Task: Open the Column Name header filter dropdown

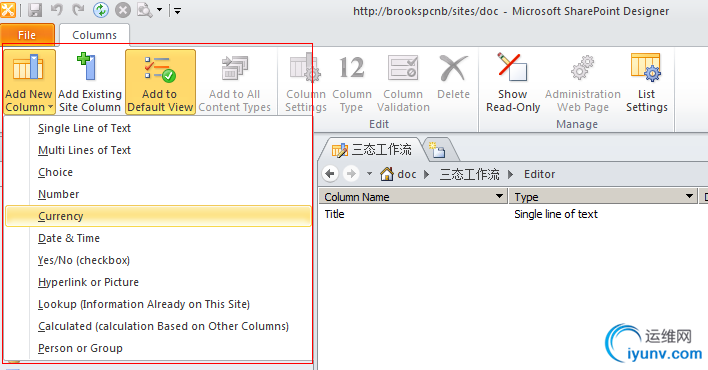Action: pos(499,196)
